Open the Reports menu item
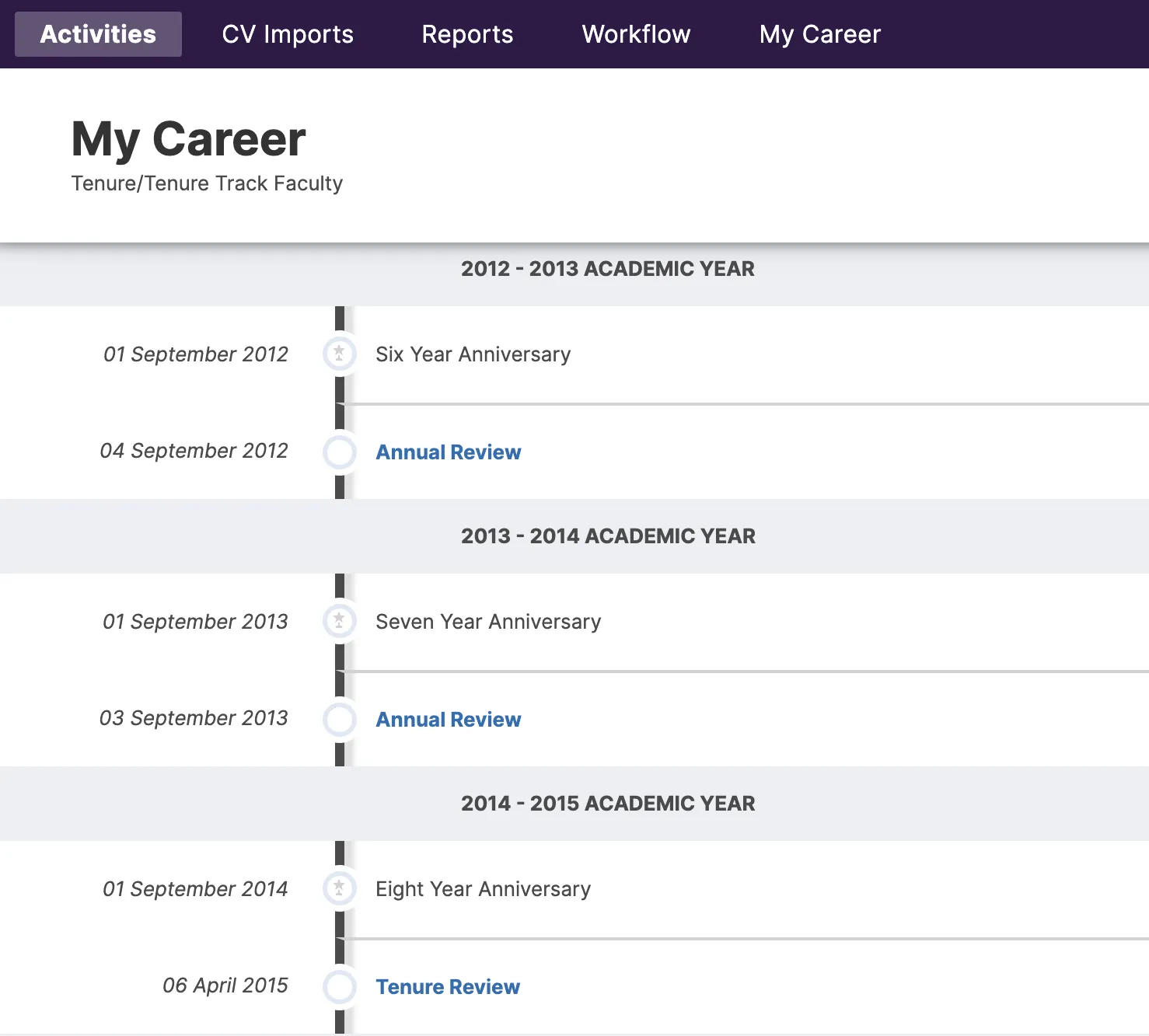 click(x=467, y=34)
